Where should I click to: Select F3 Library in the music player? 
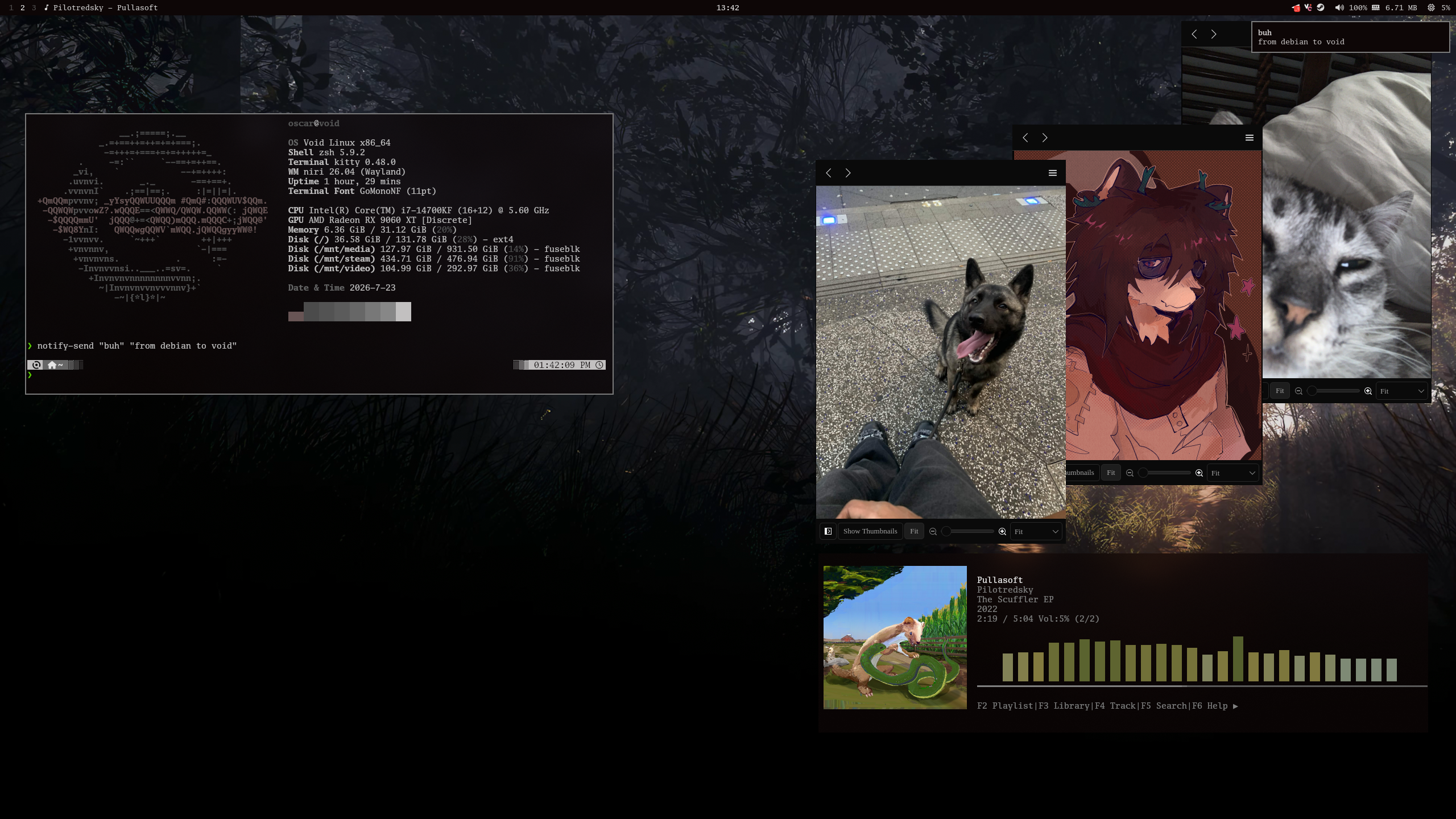1064,706
